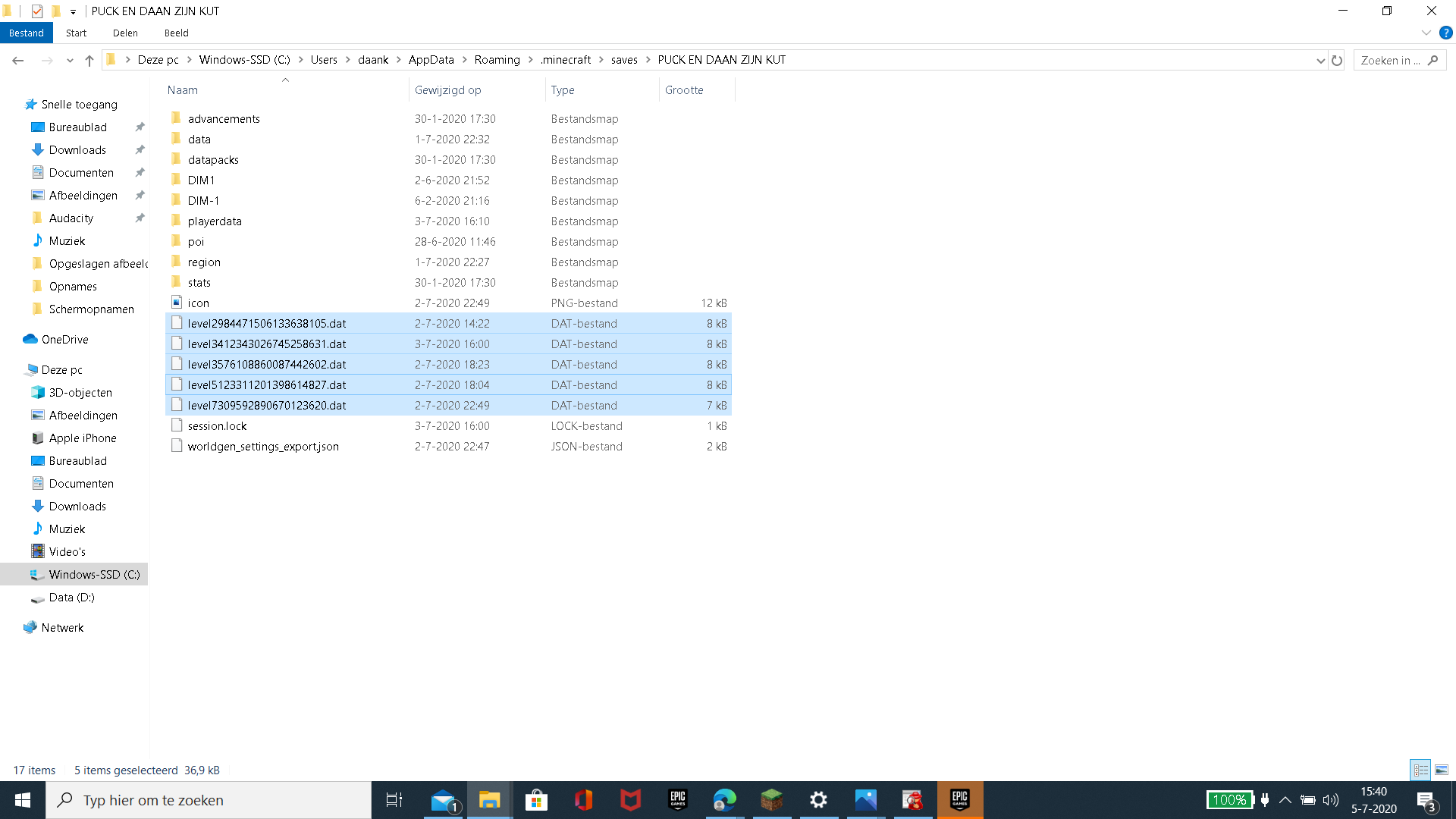Viewport: 1456px width, 819px height.
Task: Expand the ribbon with chevron
Action: pyautogui.click(x=1426, y=33)
